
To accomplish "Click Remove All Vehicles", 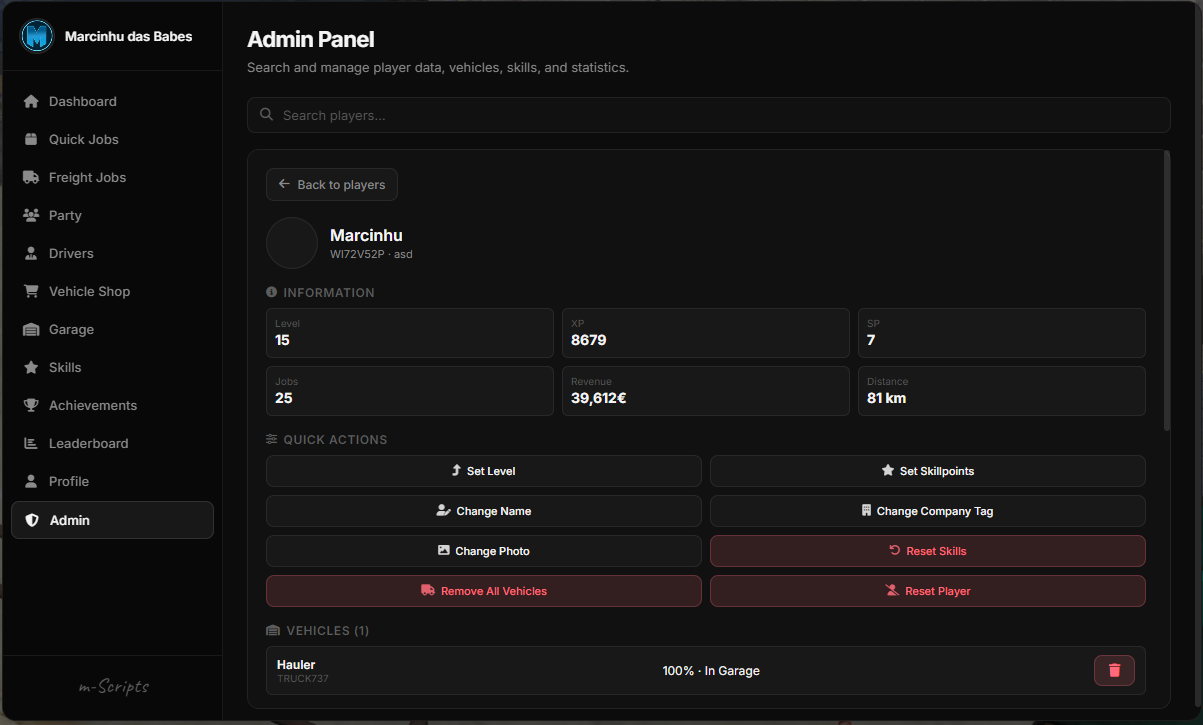I will 484,591.
